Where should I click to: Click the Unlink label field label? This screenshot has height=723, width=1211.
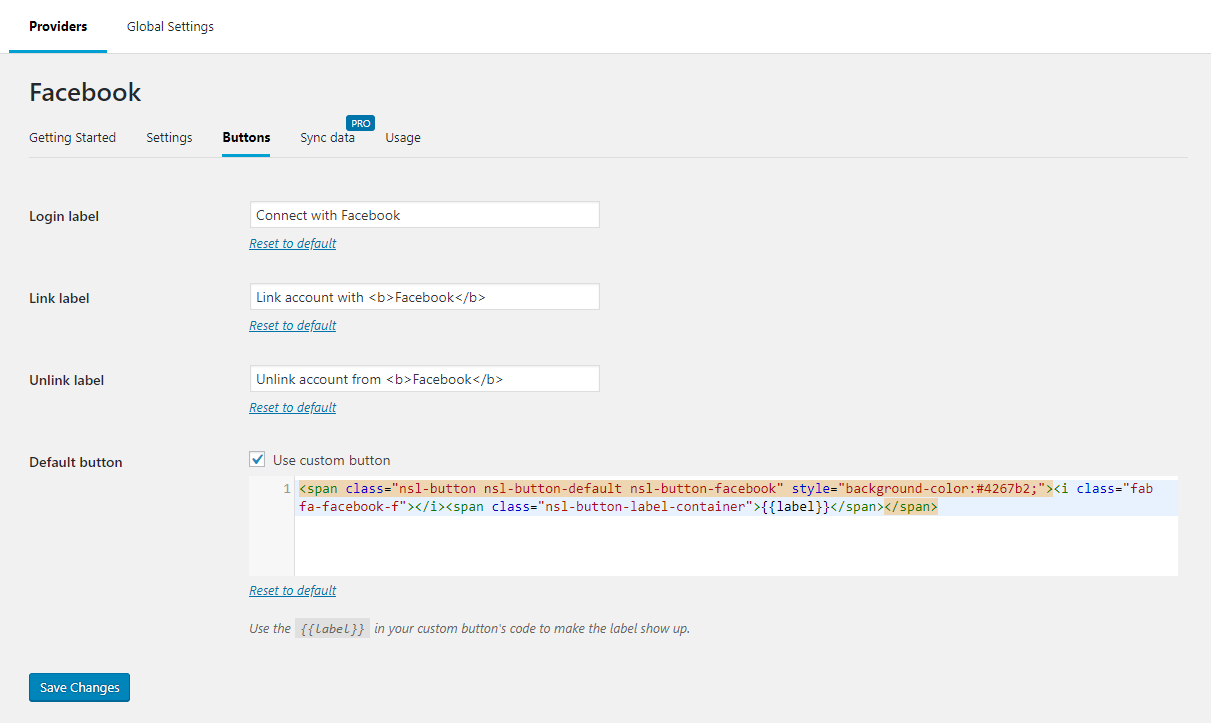coord(67,380)
